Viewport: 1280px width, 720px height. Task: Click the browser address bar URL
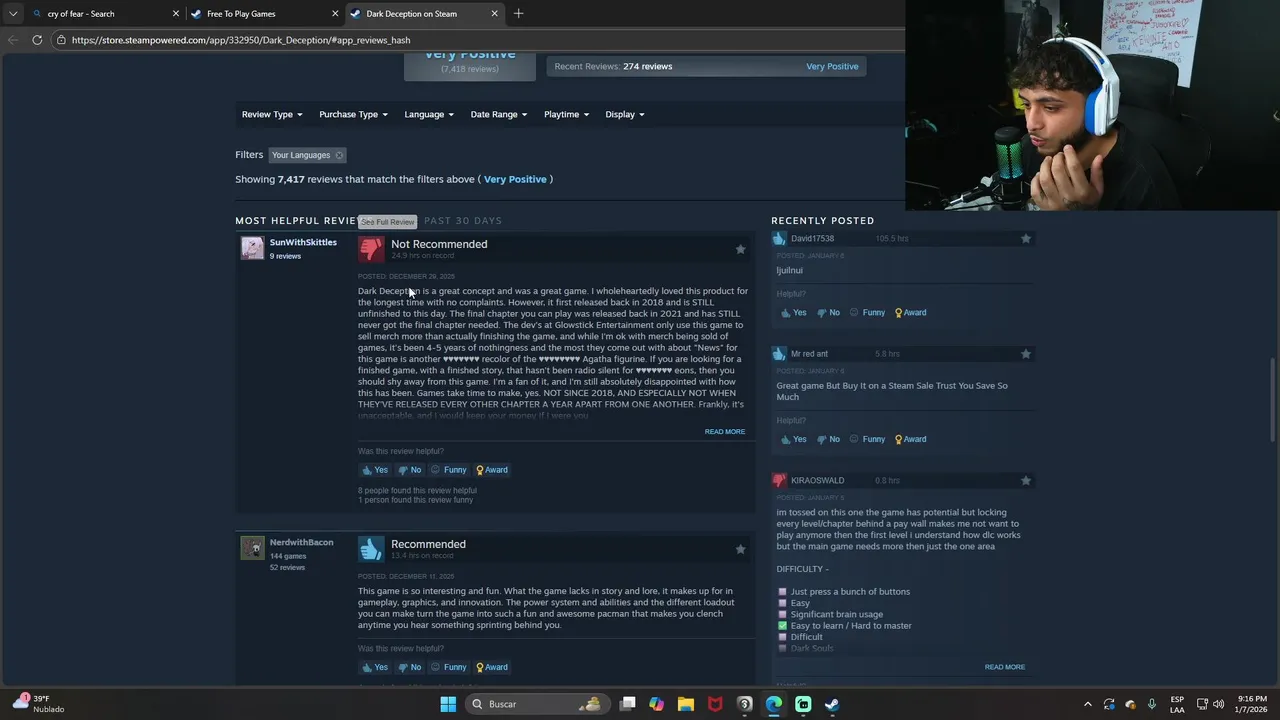pos(241,40)
